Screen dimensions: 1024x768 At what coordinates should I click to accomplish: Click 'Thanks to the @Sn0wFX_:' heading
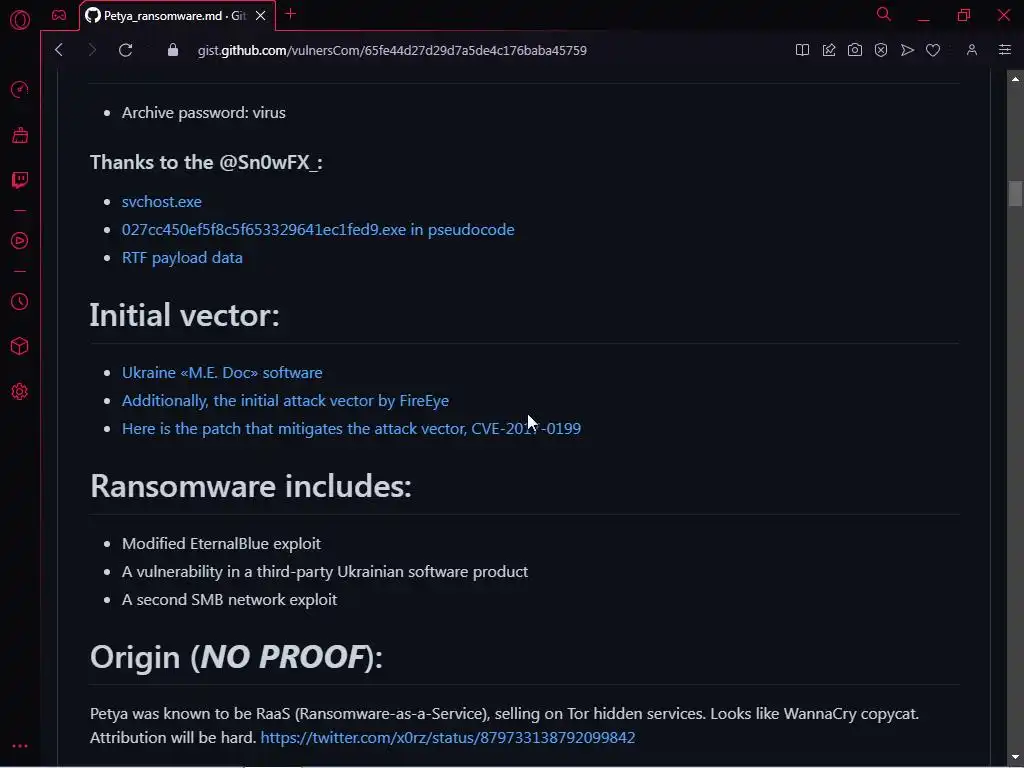click(x=206, y=162)
